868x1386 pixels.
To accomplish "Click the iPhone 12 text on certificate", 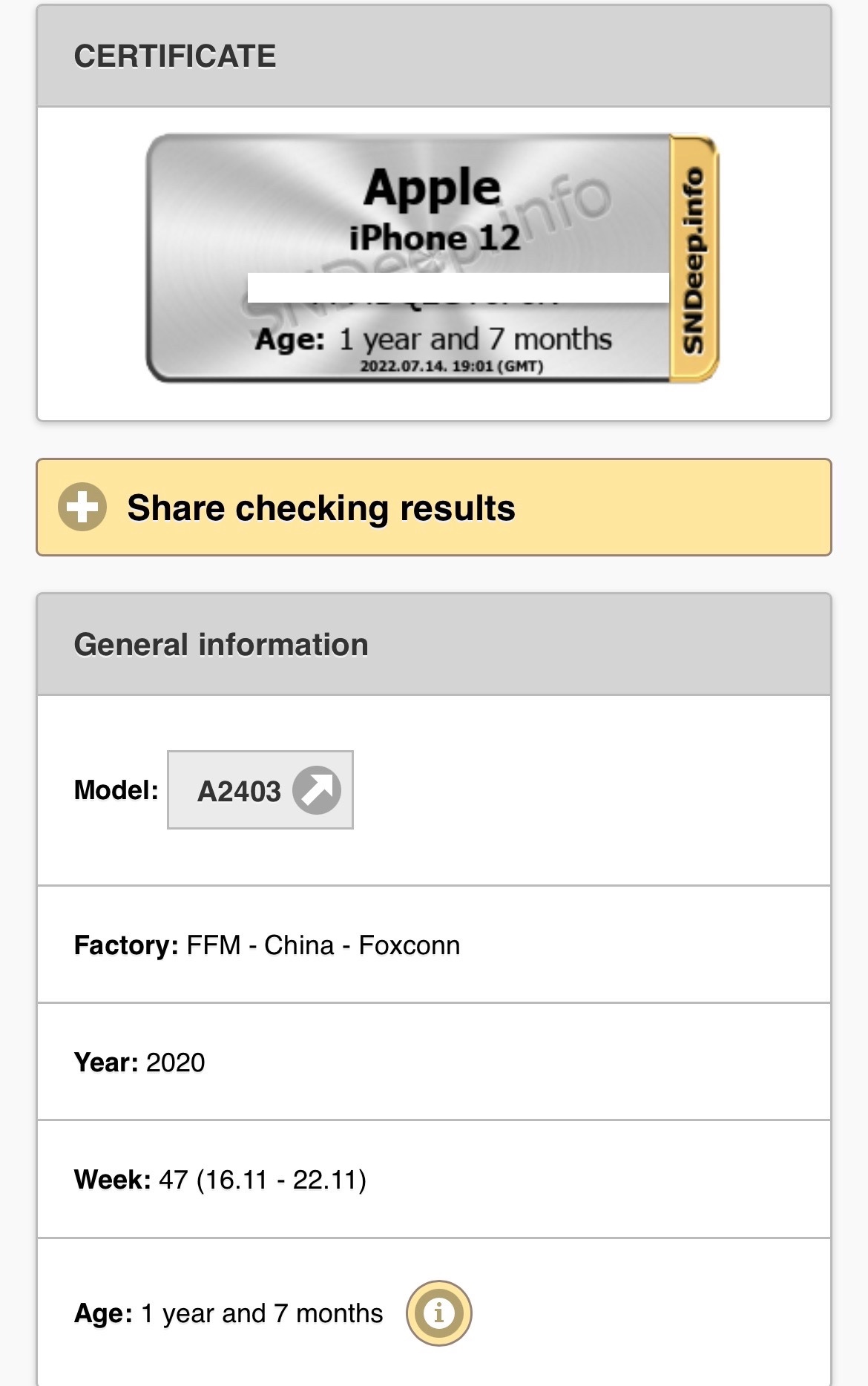I will point(435,238).
